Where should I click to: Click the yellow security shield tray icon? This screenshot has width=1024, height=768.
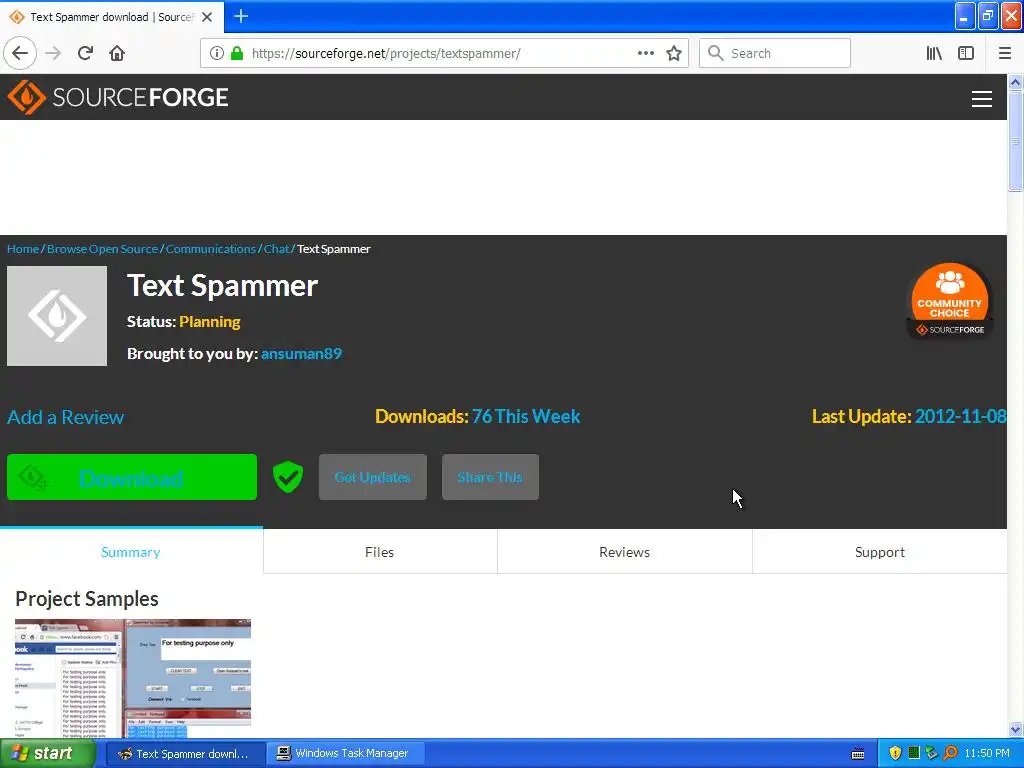pyautogui.click(x=895, y=754)
